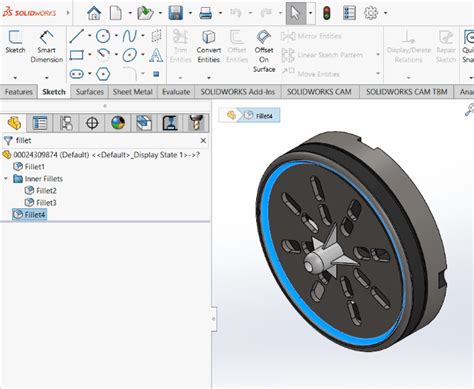Screen dimensions: 474x389
Task: Switch to the Surfaces tab
Action: coord(90,92)
